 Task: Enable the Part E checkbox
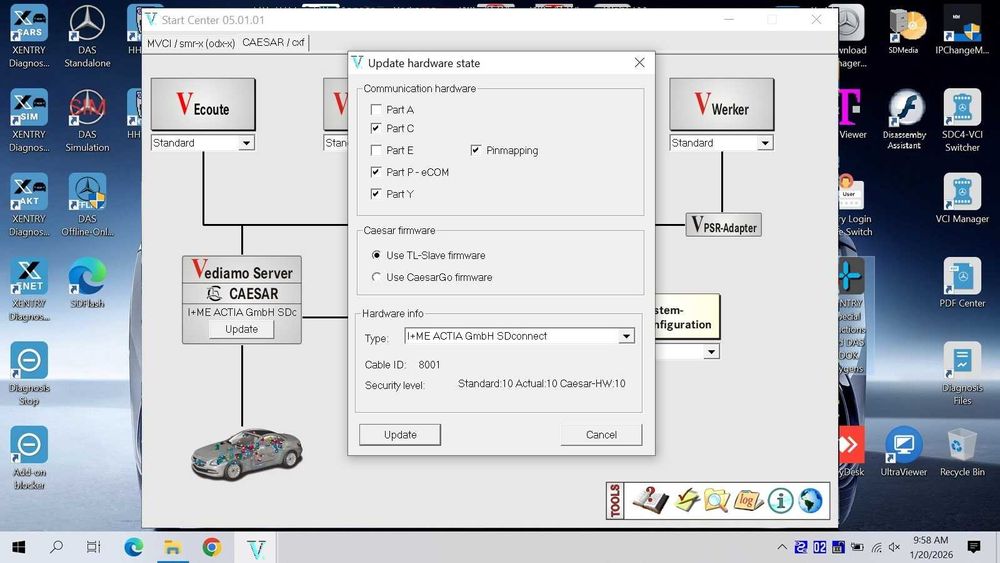point(376,150)
